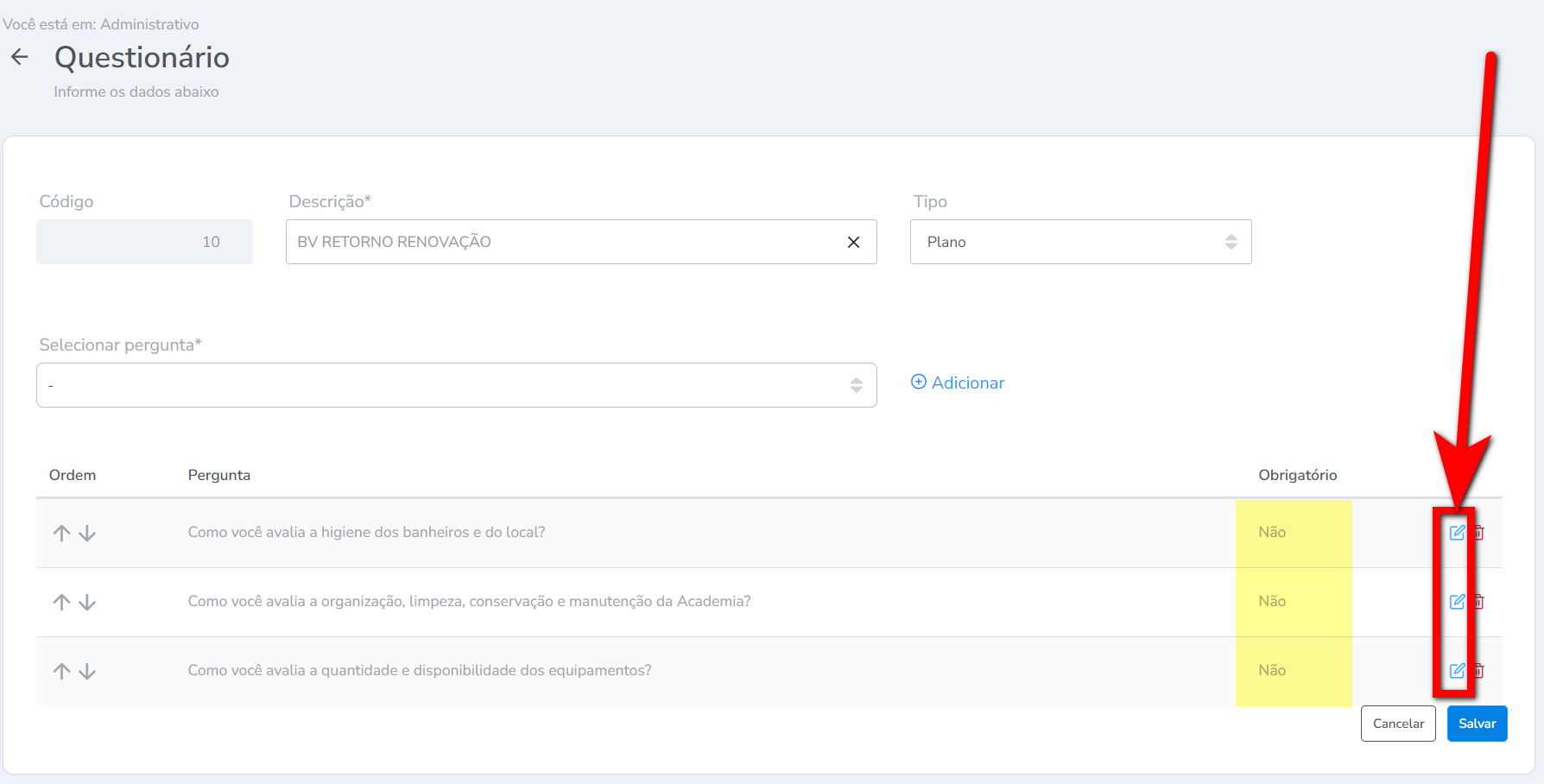Viewport: 1544px width, 784px height.
Task: Move the equipamentos question up
Action: click(x=61, y=671)
